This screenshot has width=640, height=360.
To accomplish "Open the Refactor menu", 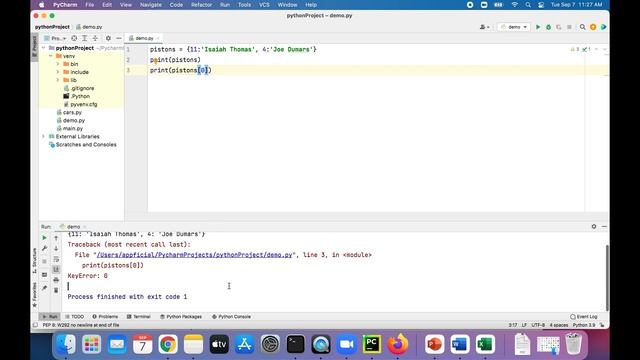I will pos(202,5).
